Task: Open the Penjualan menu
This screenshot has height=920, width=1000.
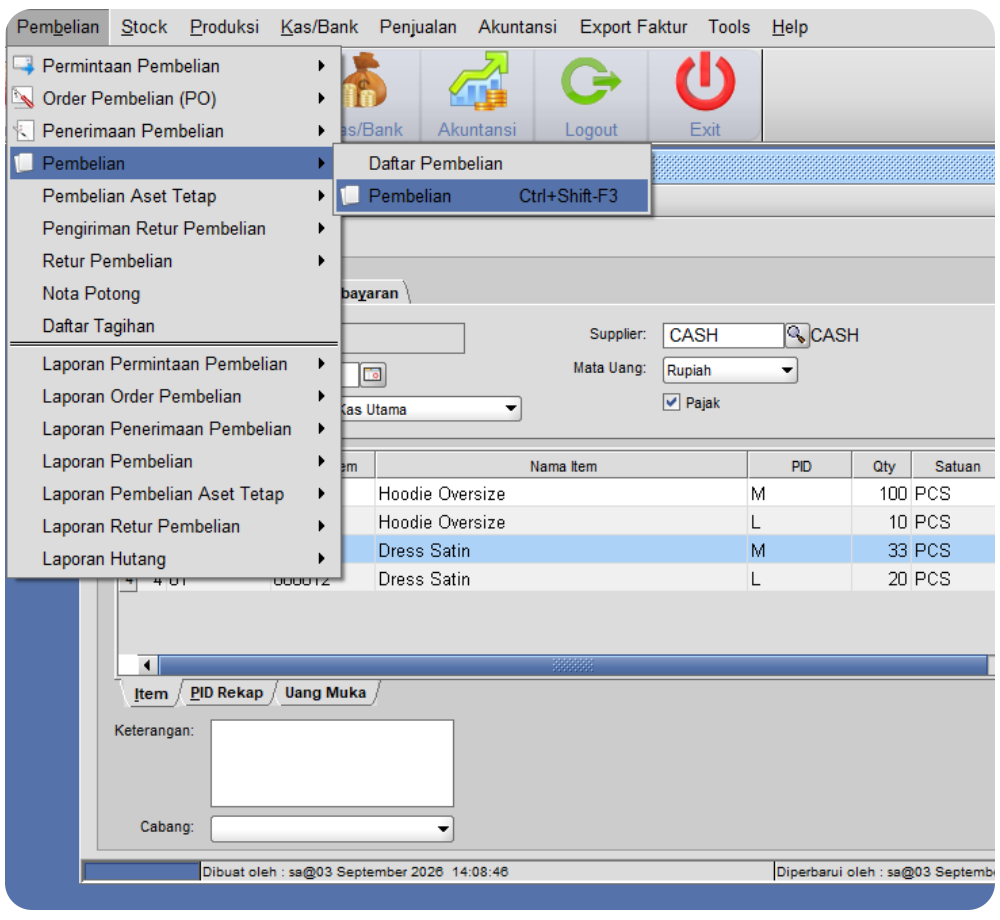Action: tap(418, 27)
